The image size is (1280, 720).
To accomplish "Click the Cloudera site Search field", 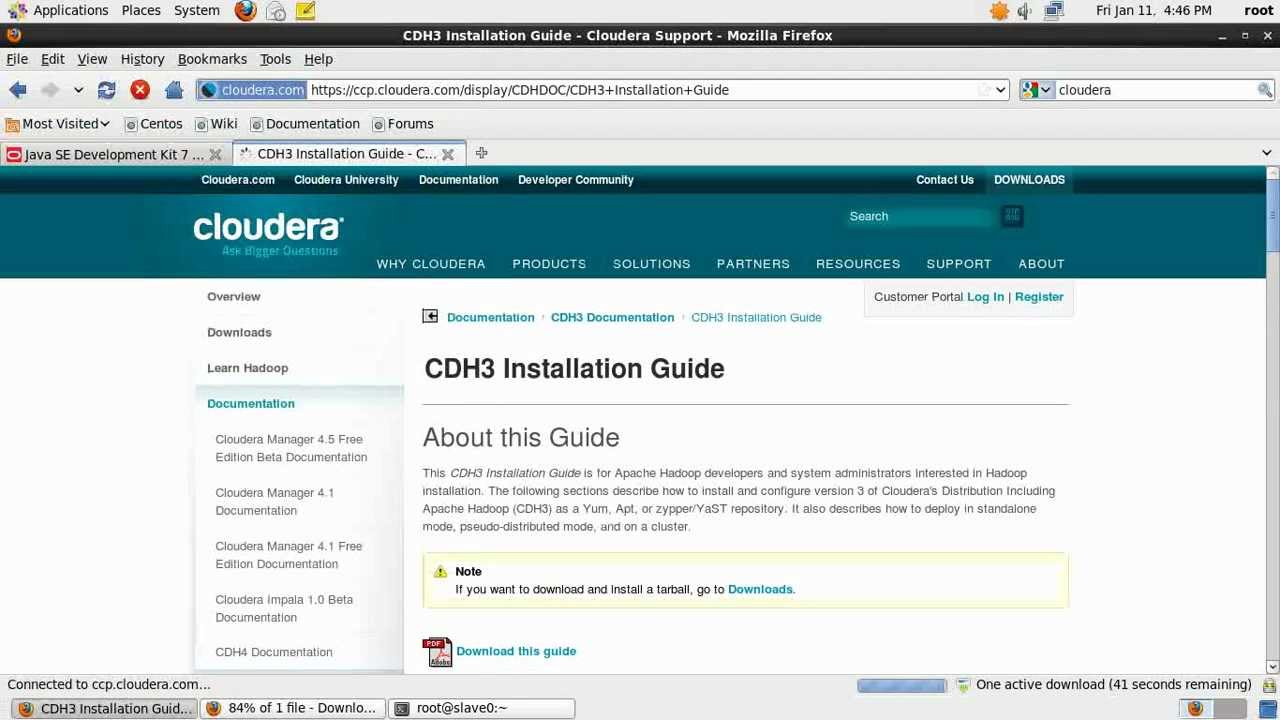I will coord(920,216).
